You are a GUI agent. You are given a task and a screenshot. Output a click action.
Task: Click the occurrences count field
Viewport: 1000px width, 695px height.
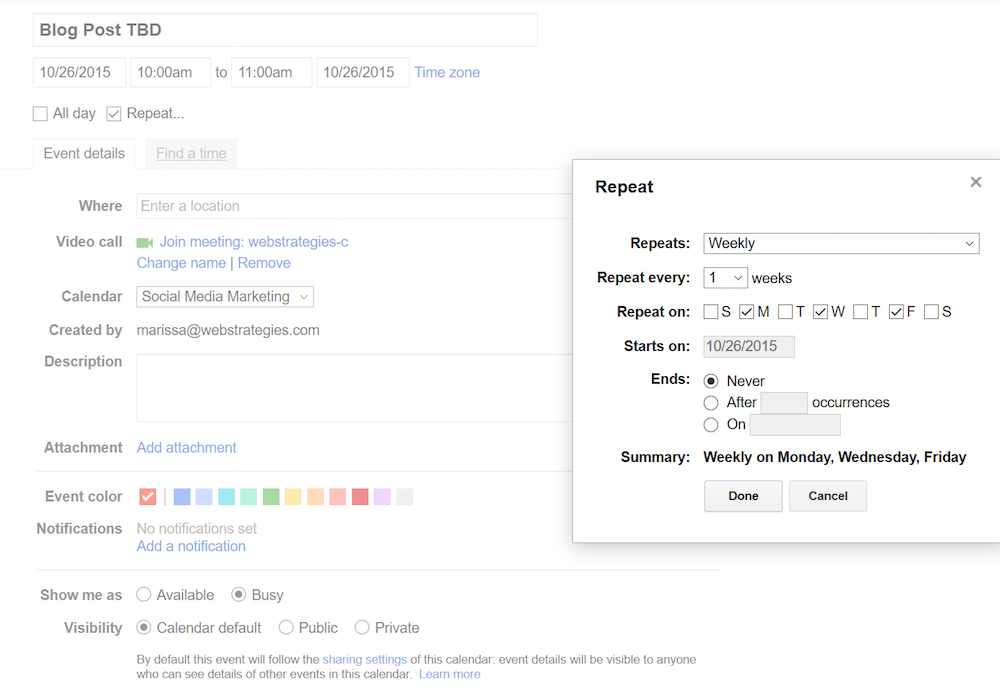coord(784,403)
